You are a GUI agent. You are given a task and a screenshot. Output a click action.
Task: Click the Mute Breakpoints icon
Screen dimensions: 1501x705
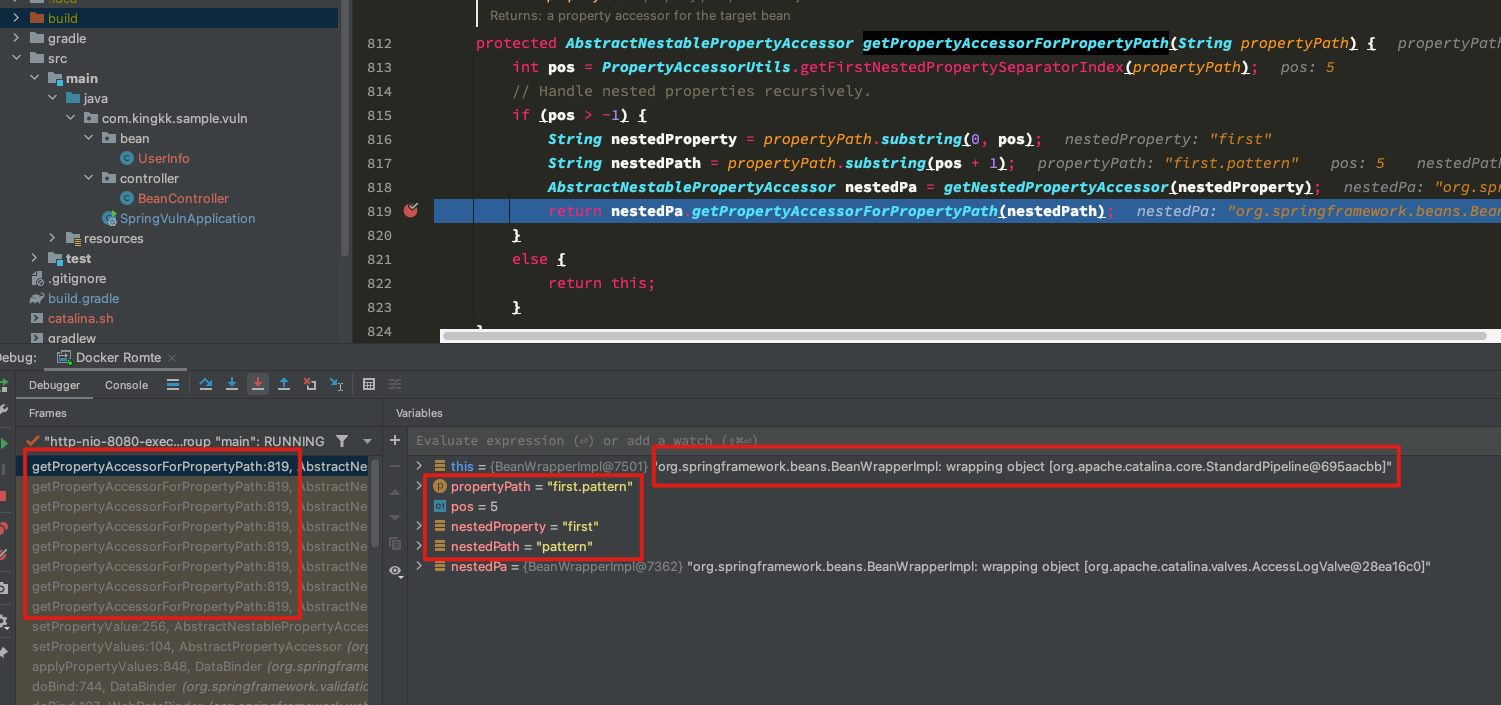click(3, 553)
